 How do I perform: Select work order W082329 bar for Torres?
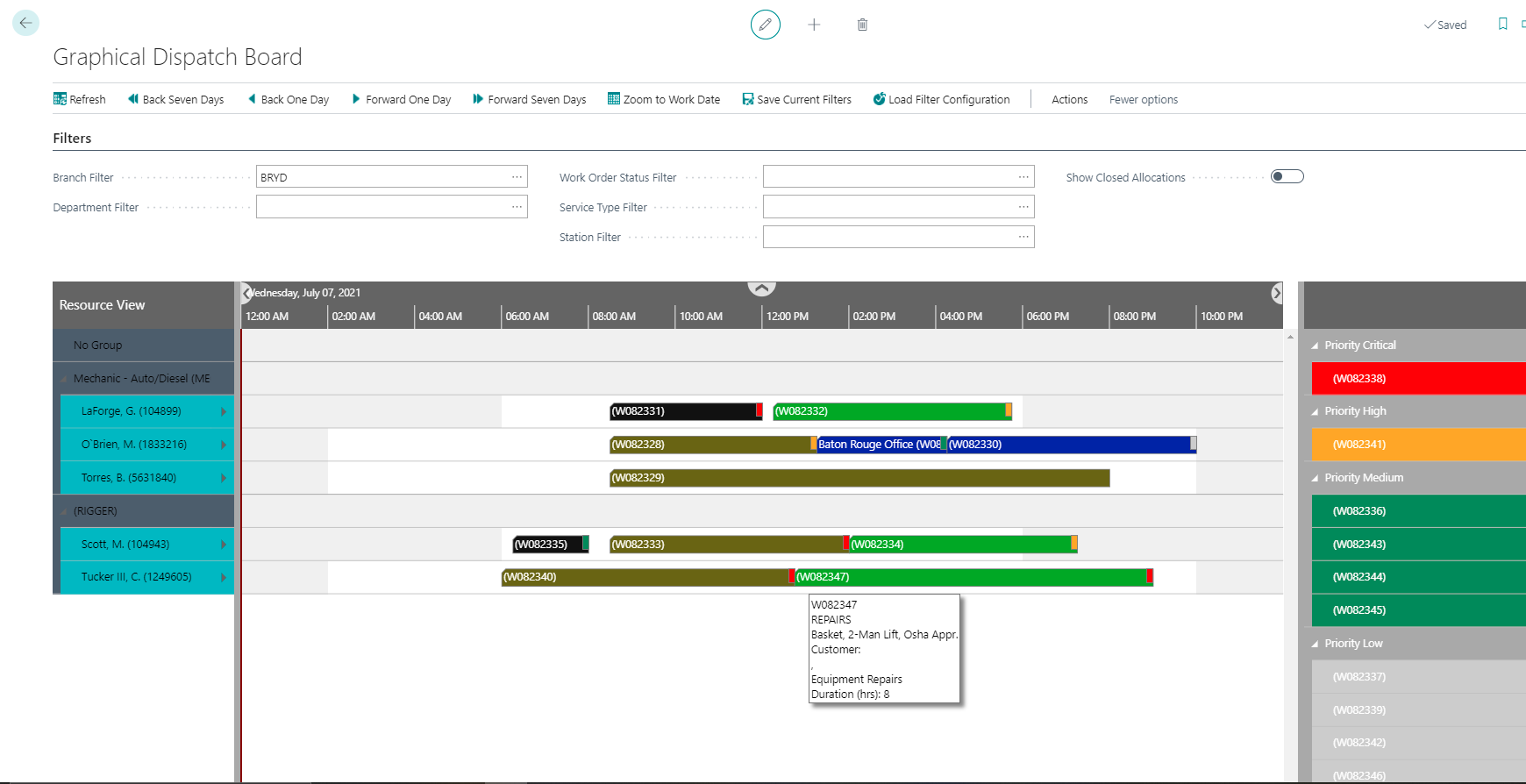[x=859, y=478]
